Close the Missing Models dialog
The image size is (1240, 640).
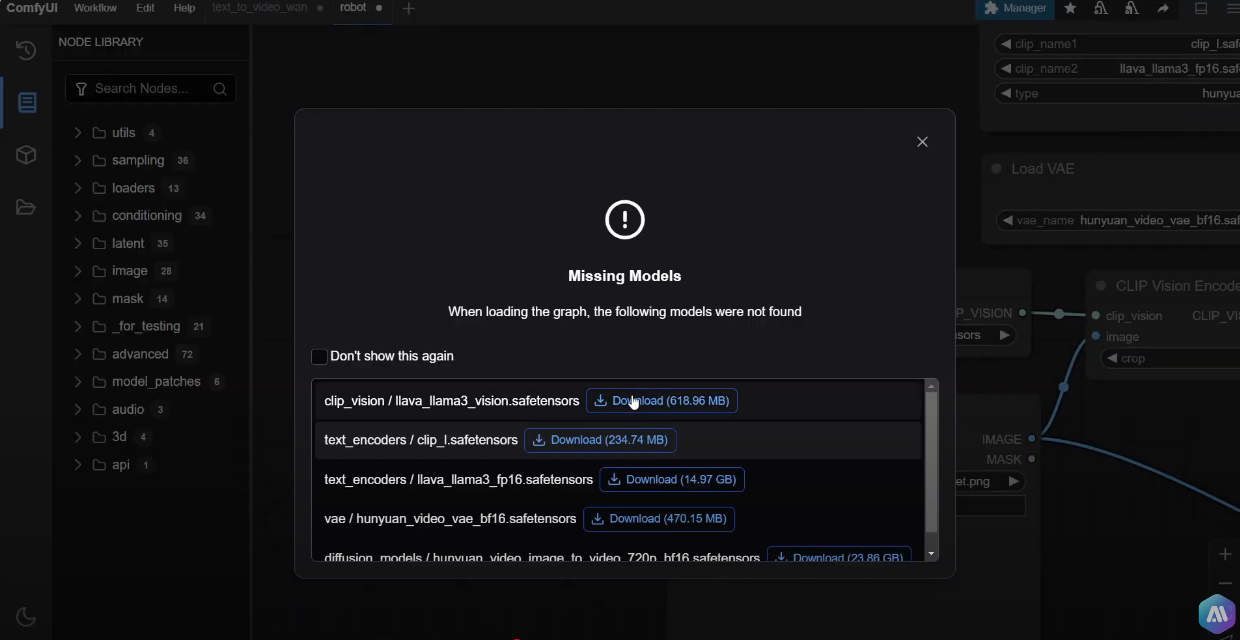tap(922, 142)
